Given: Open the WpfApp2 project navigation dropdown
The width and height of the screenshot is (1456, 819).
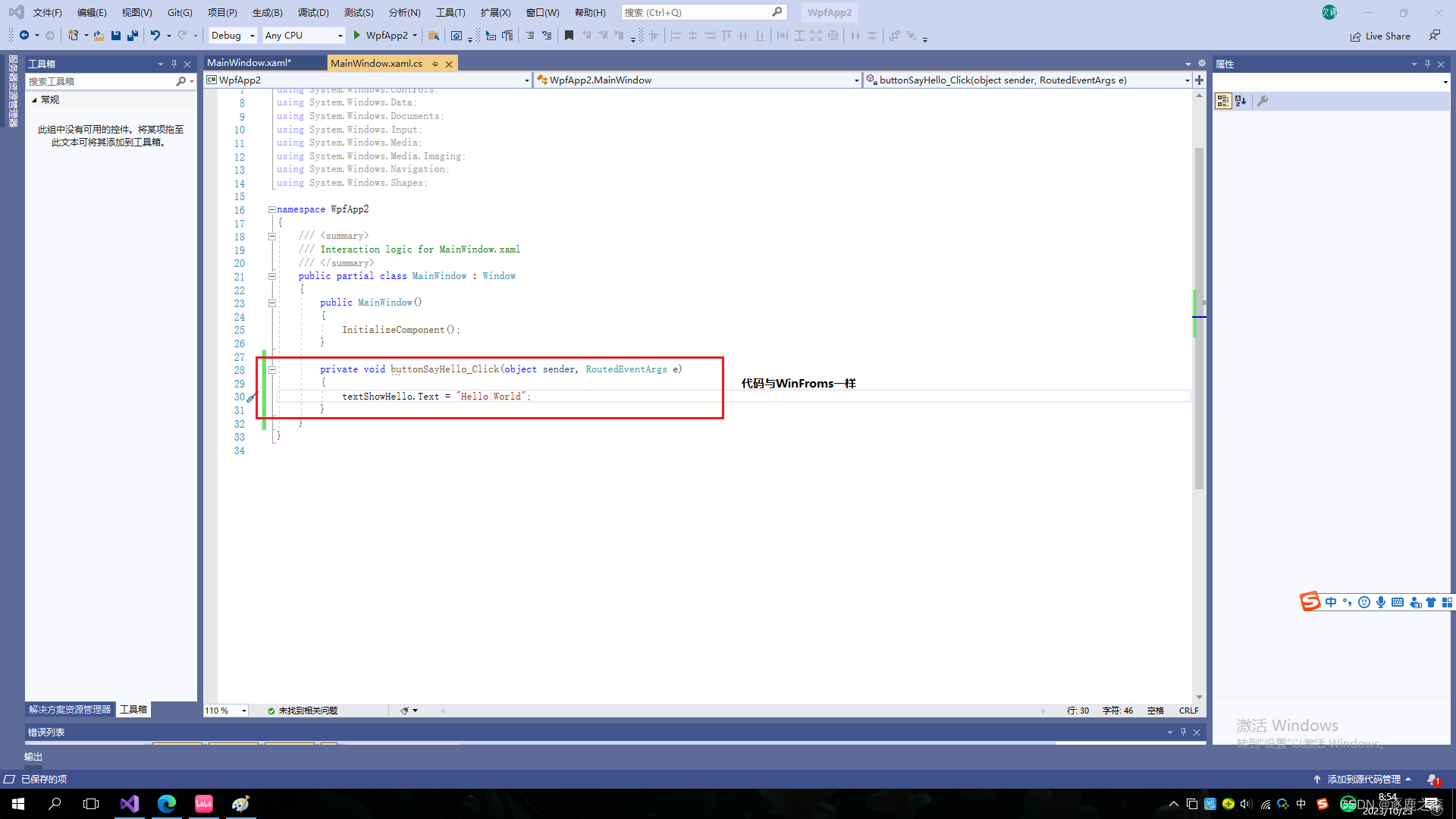Looking at the screenshot, I should click(368, 80).
